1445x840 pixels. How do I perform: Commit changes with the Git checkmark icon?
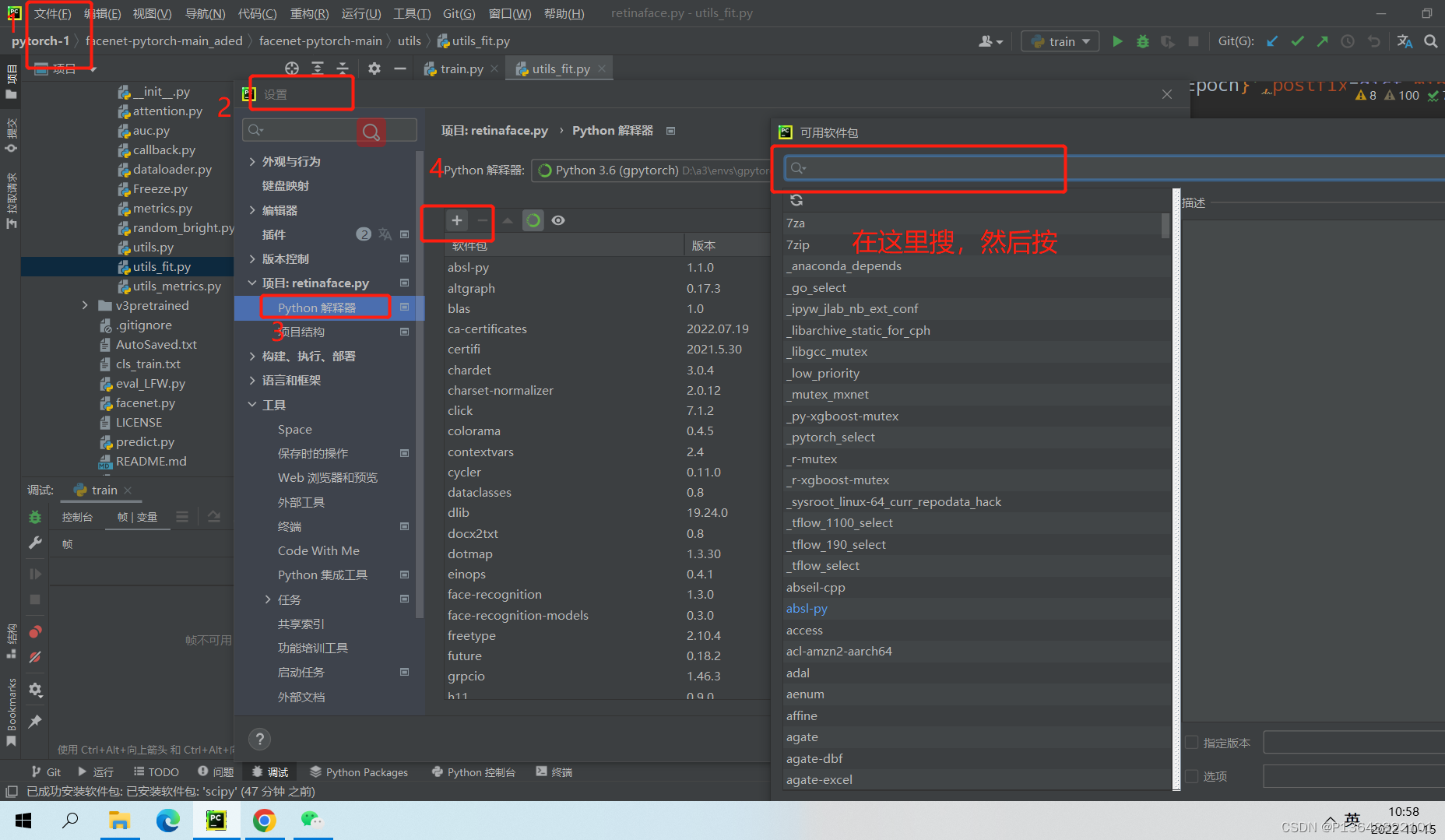[x=1297, y=41]
